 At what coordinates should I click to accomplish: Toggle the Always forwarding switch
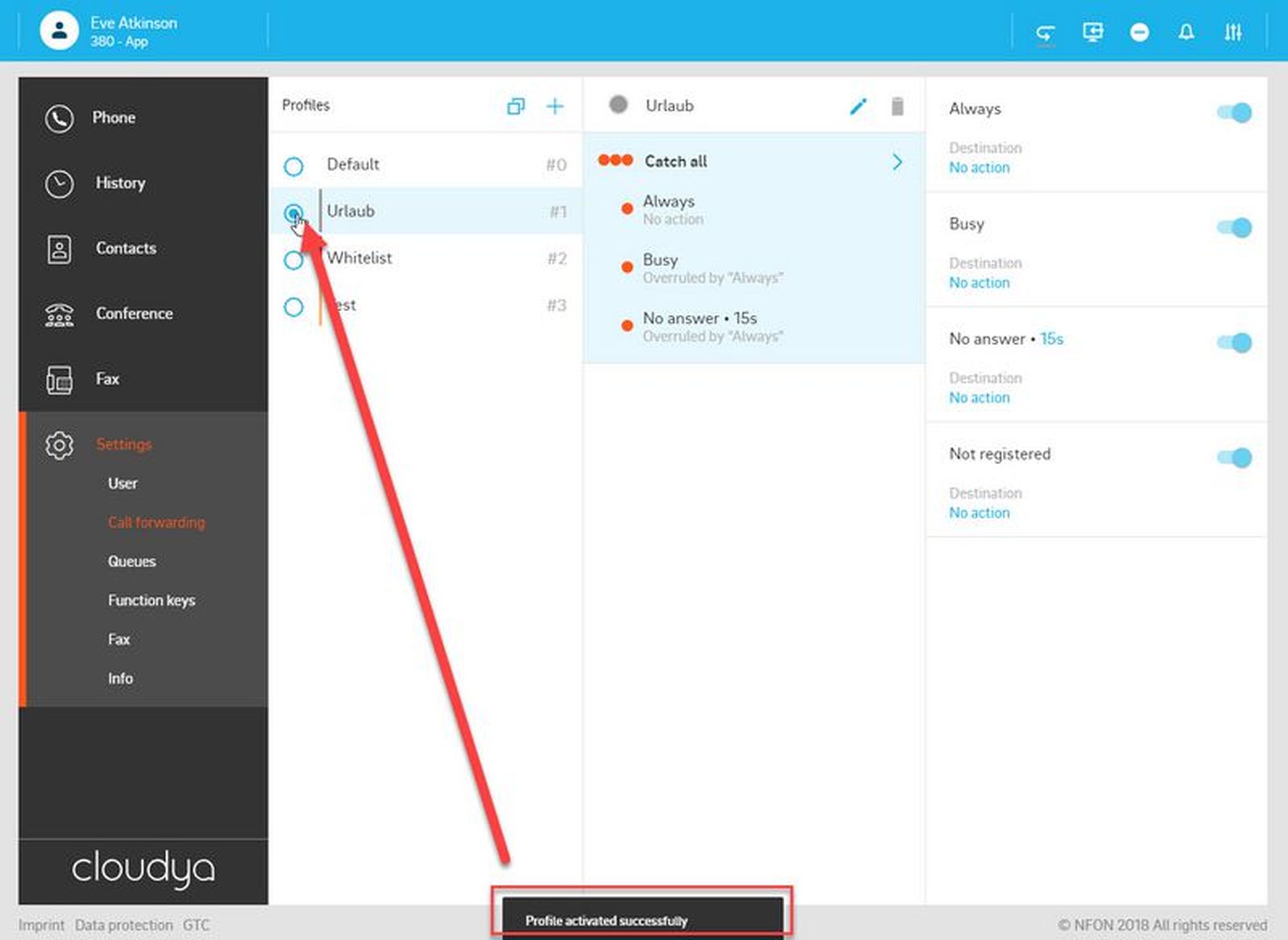1234,113
